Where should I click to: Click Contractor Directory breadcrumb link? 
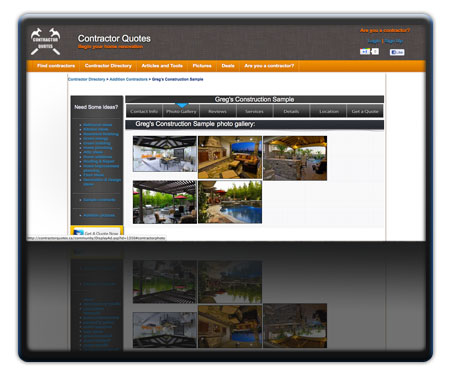coord(86,79)
